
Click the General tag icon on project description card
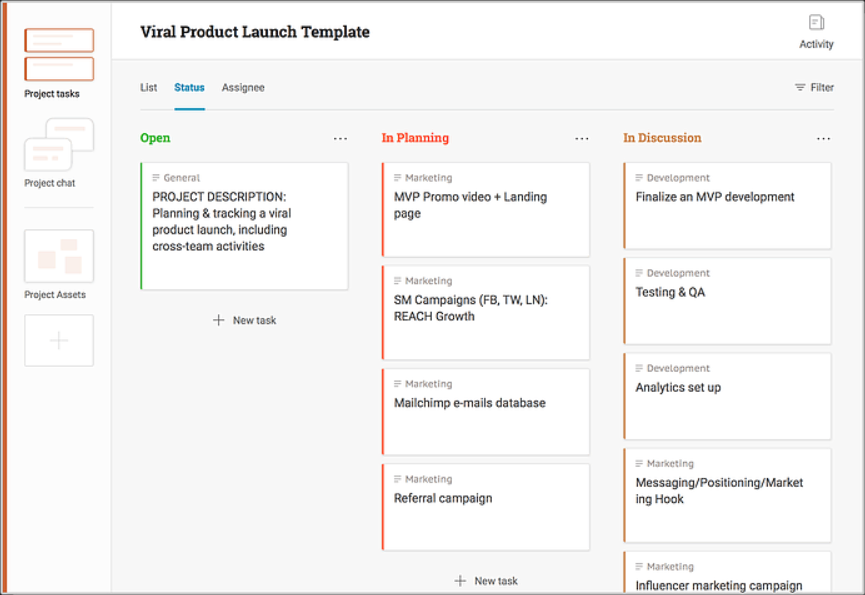pyautogui.click(x=156, y=178)
